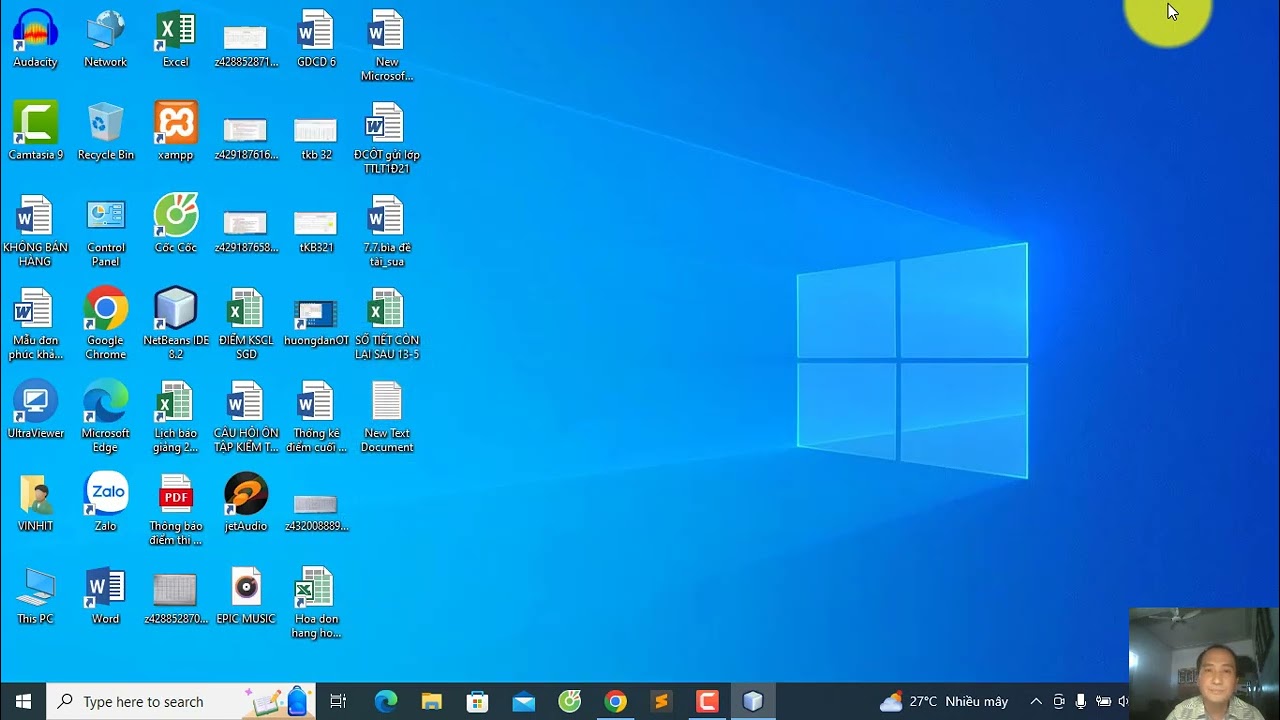Select the Hoa don hang ho Excel file

316,604
